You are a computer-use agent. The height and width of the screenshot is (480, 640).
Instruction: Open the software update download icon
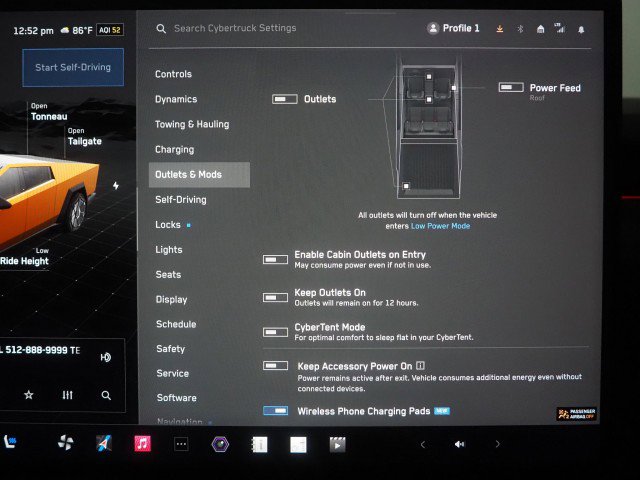tap(500, 29)
